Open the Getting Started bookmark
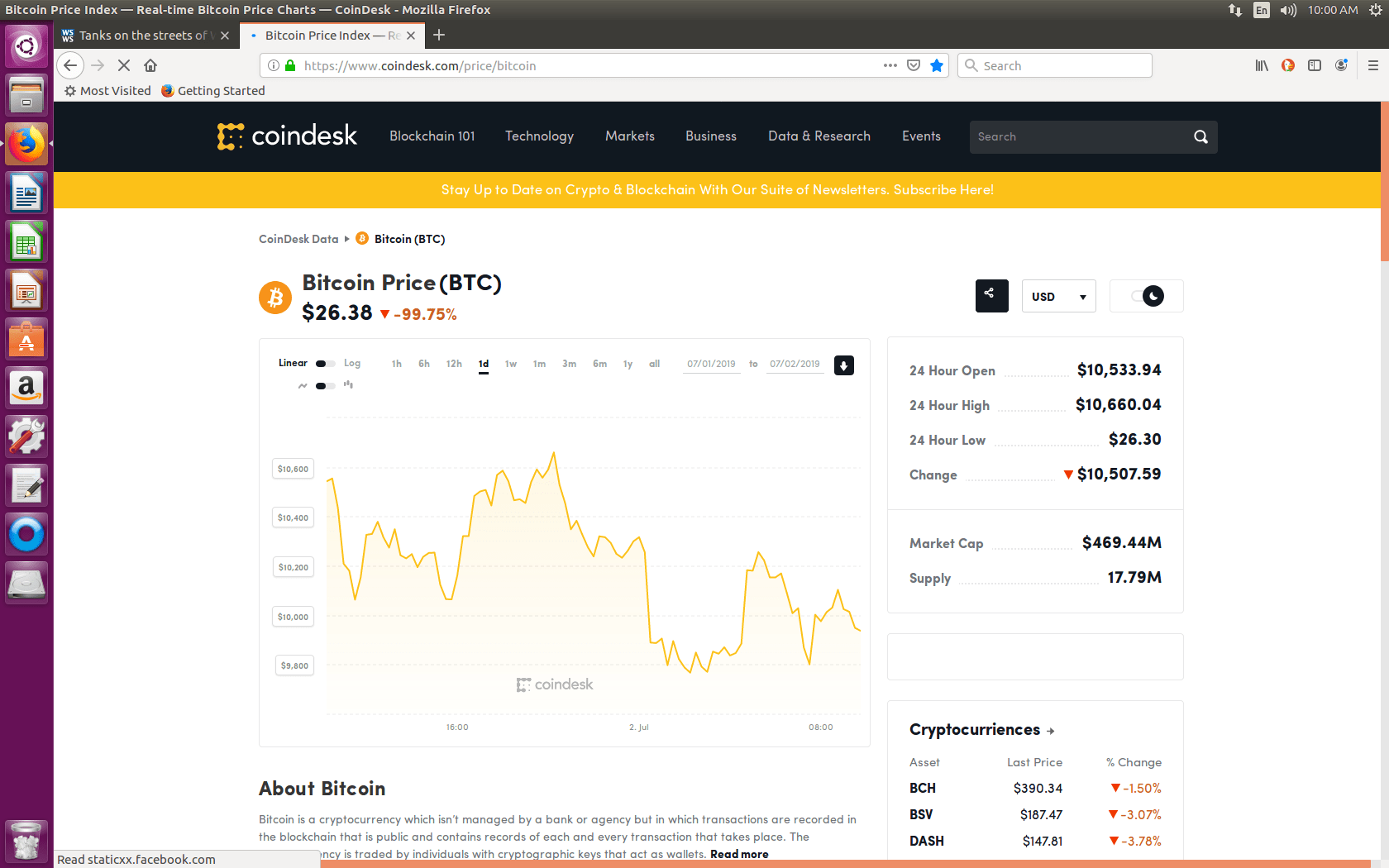This screenshot has width=1389, height=868. click(213, 91)
